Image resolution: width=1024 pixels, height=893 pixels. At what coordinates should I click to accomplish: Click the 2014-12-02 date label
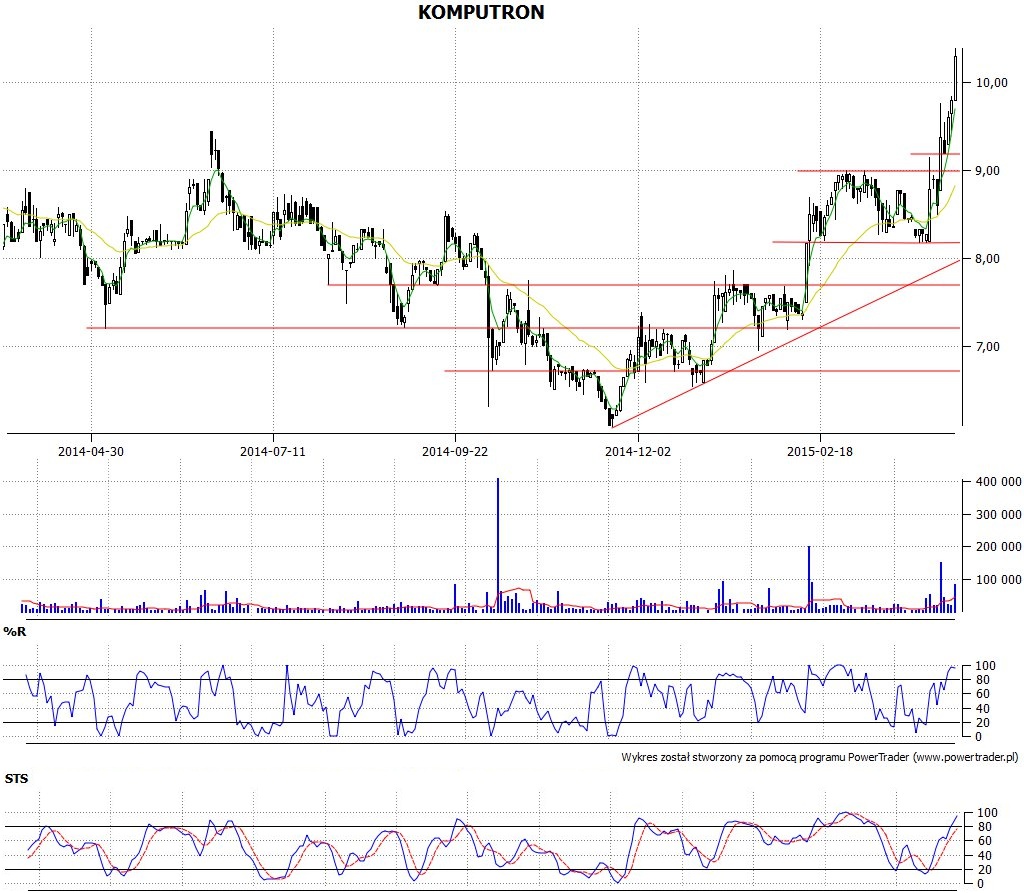click(638, 451)
